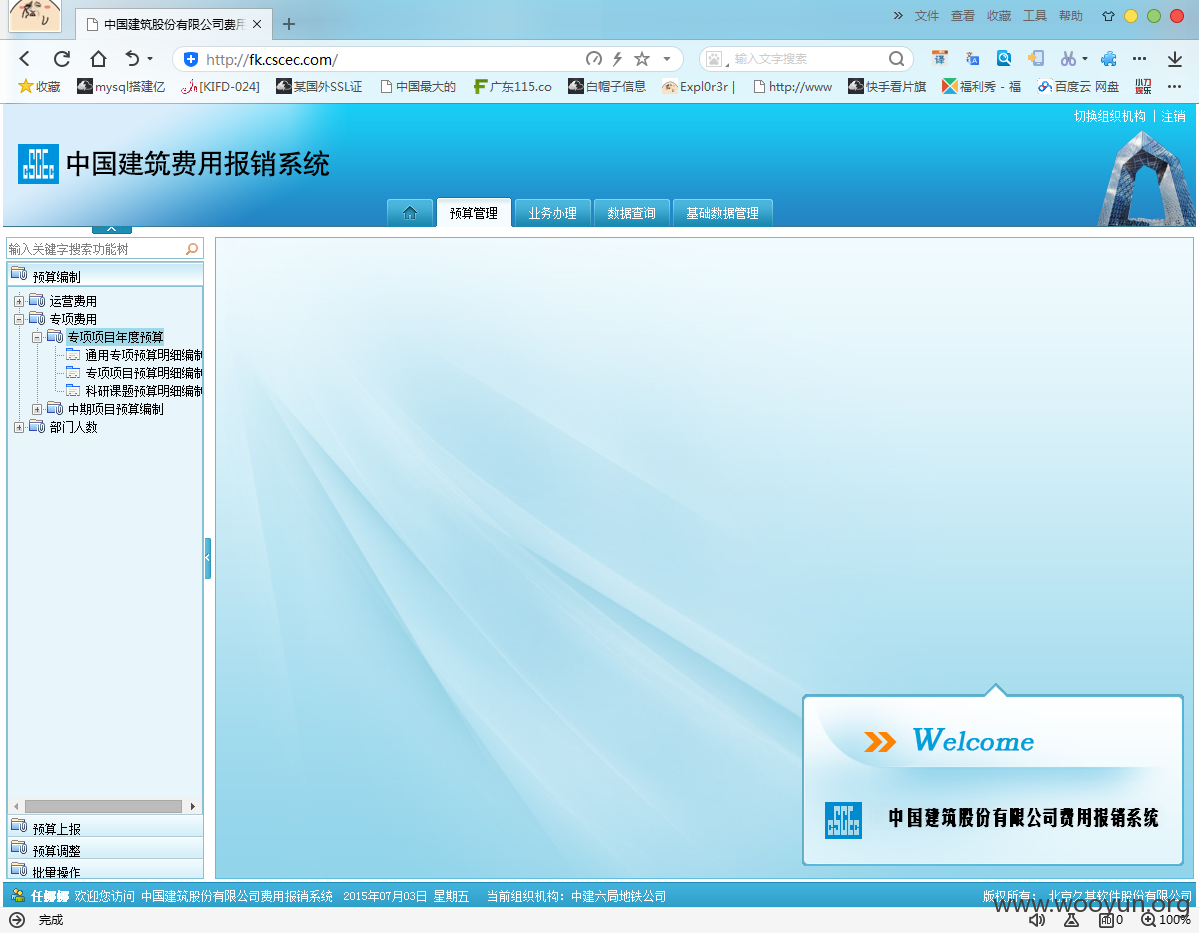Click the browser back arrow
The width and height of the screenshot is (1199, 933).
coord(24,59)
